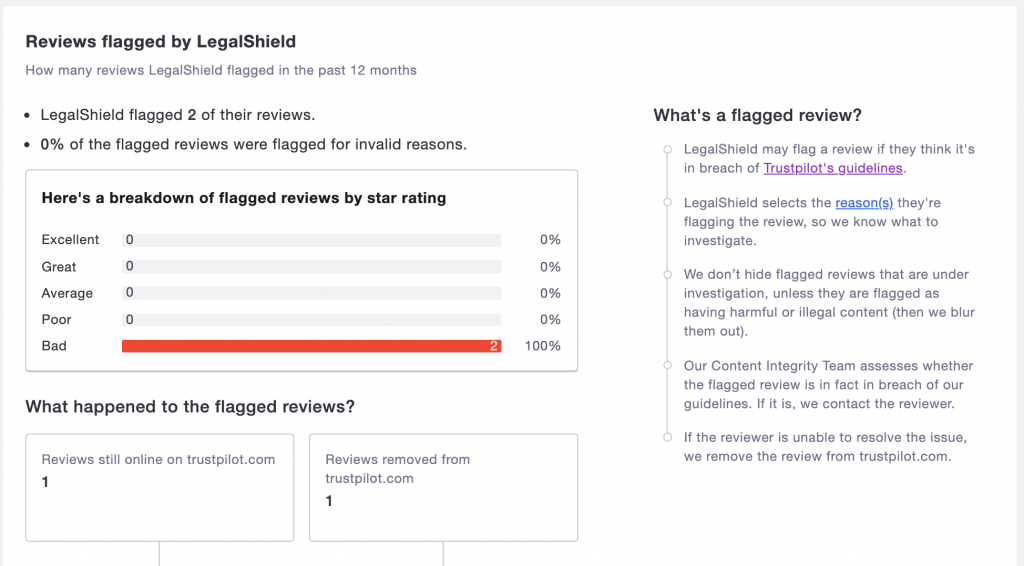
Task: Click the timeline bullet next to reason(s) step
Action: tap(667, 202)
